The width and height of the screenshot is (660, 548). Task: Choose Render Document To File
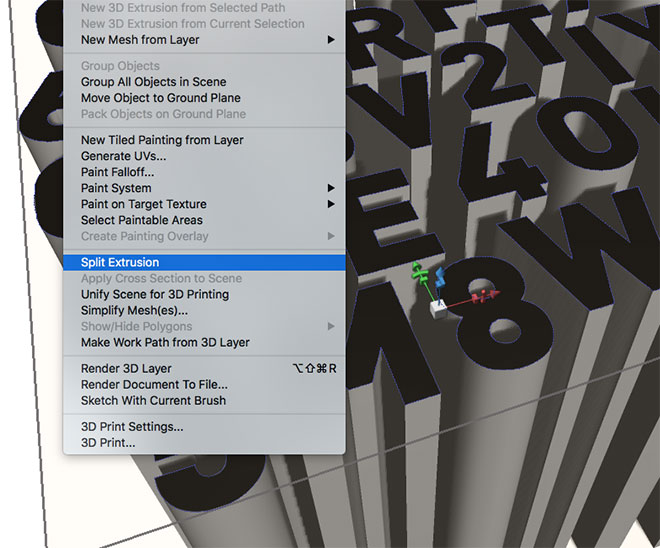point(154,384)
